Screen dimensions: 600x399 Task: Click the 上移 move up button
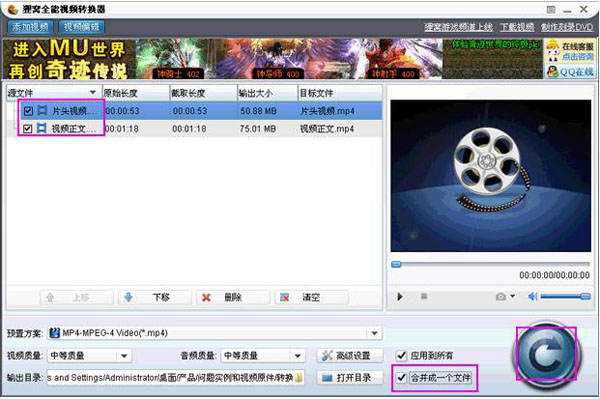pos(77,297)
